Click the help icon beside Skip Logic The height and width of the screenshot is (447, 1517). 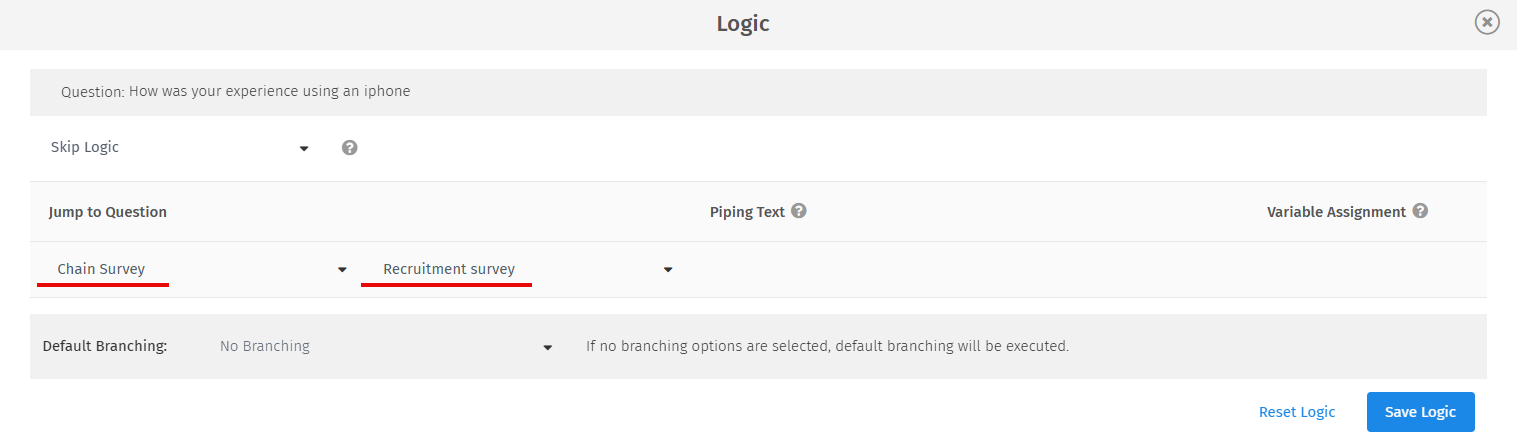(x=350, y=148)
